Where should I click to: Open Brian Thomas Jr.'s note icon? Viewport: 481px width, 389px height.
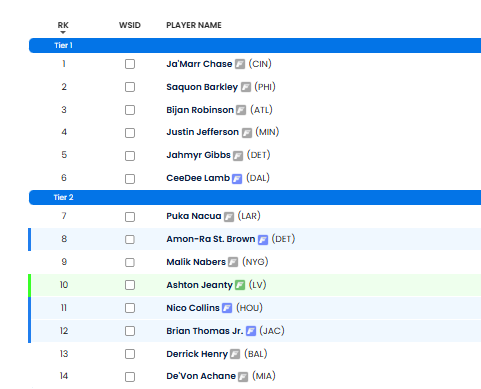251,331
